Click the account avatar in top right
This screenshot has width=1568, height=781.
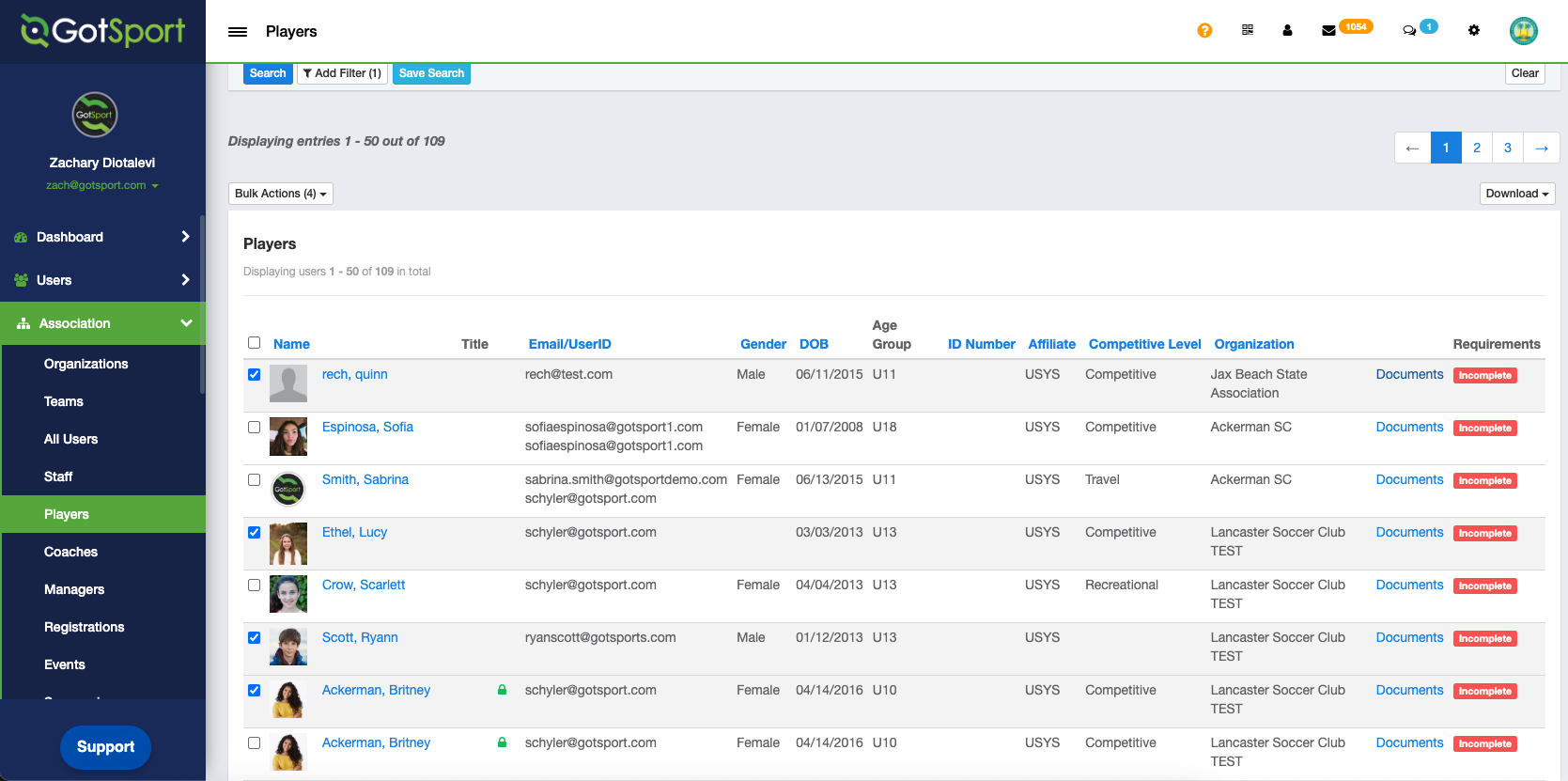(1523, 31)
